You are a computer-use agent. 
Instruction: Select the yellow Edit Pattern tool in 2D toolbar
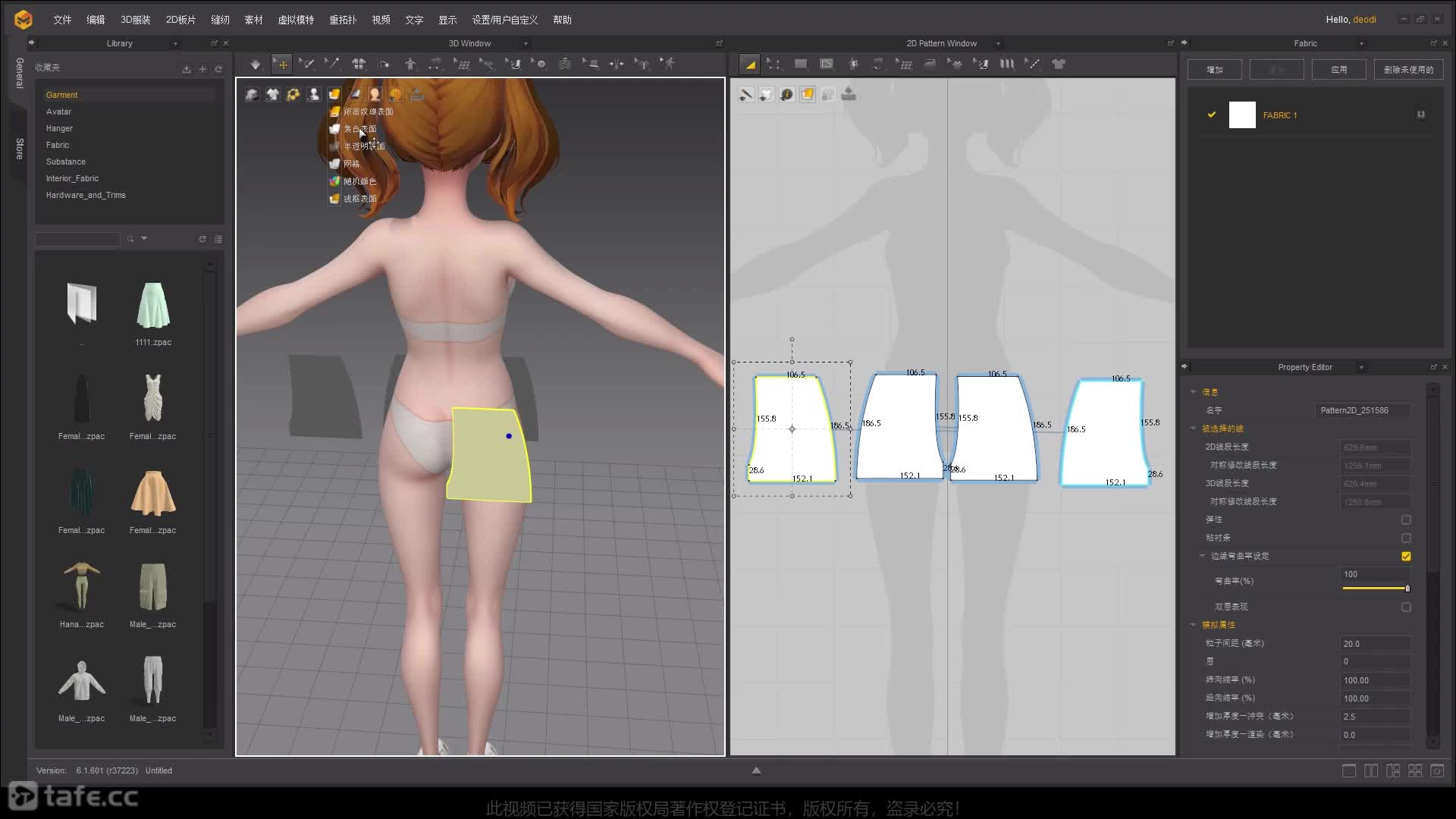[x=750, y=64]
